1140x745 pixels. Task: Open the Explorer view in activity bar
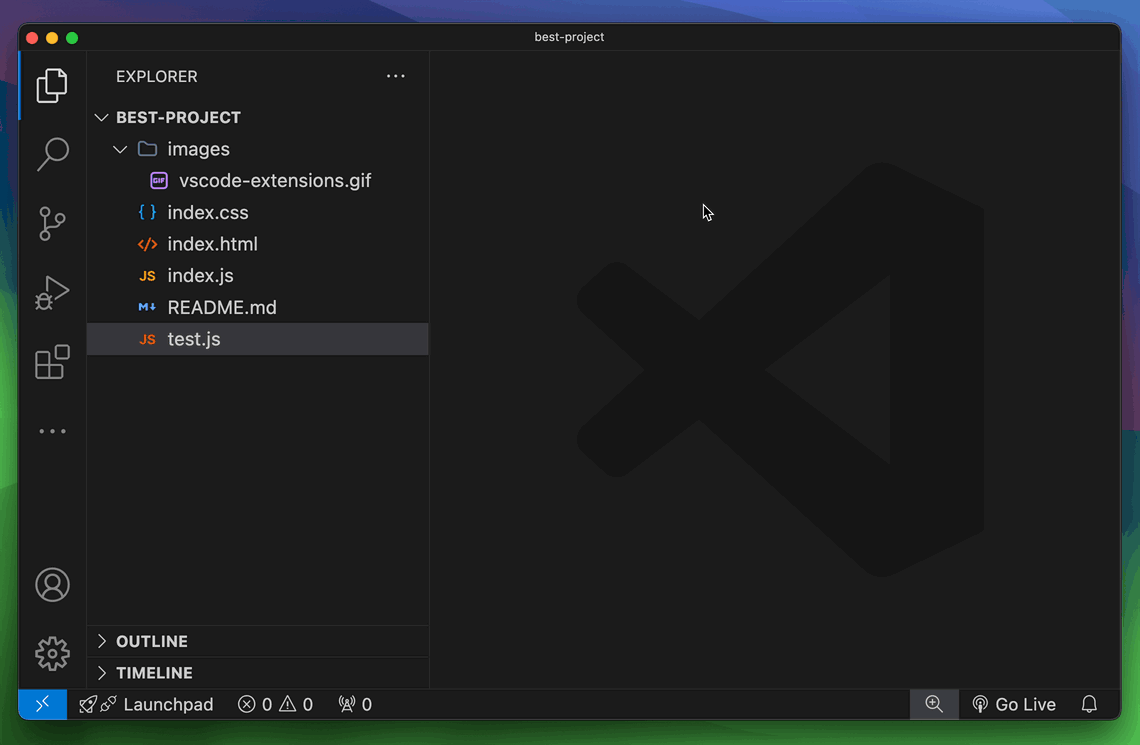click(52, 86)
